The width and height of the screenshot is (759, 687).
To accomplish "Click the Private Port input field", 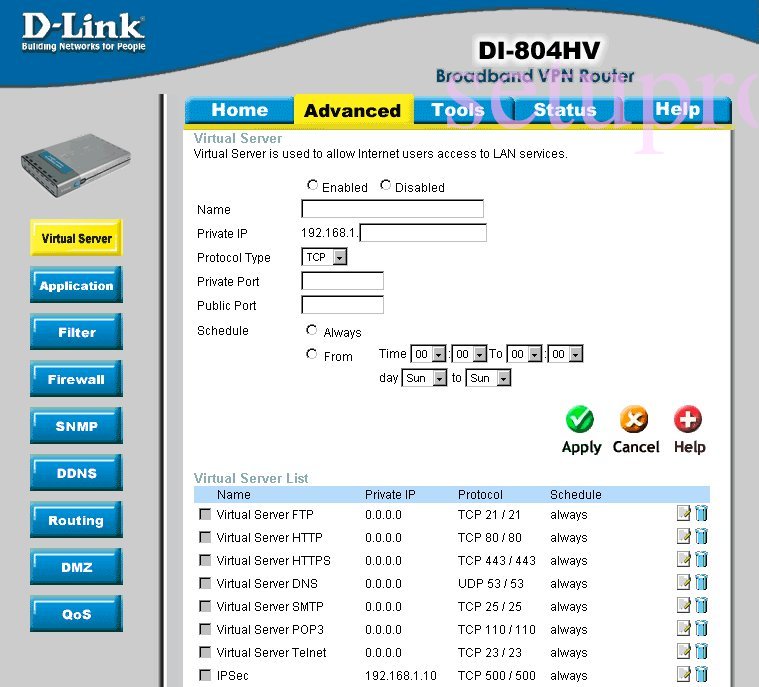I will click(342, 281).
